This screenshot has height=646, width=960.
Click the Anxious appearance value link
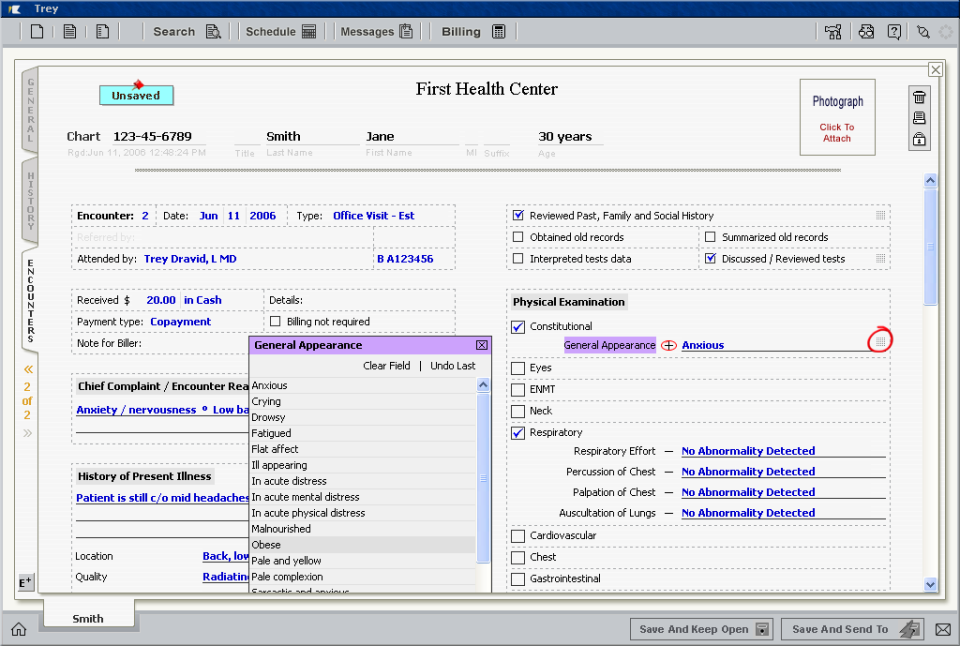tap(703, 345)
